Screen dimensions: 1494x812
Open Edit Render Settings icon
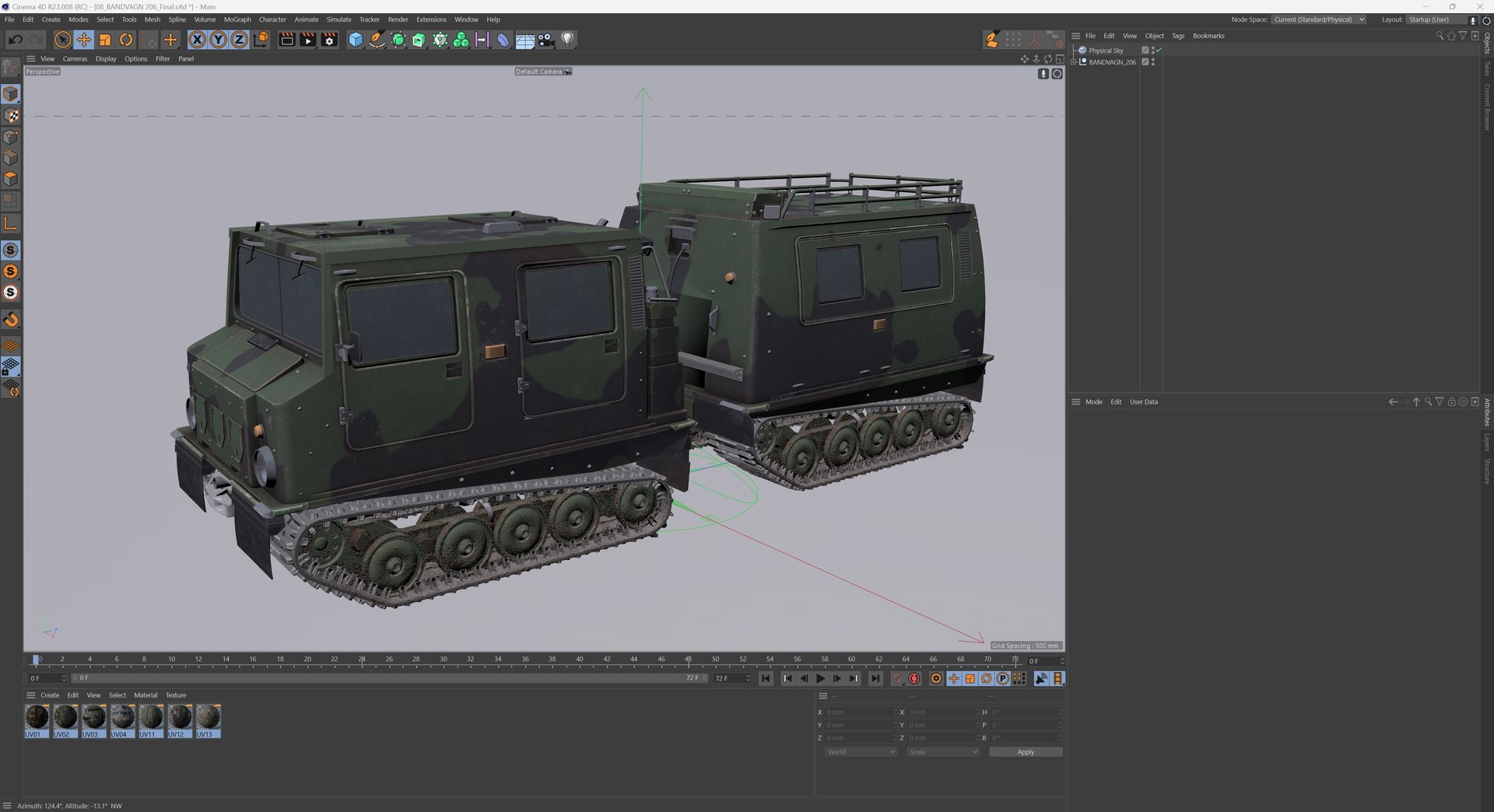pyautogui.click(x=330, y=40)
